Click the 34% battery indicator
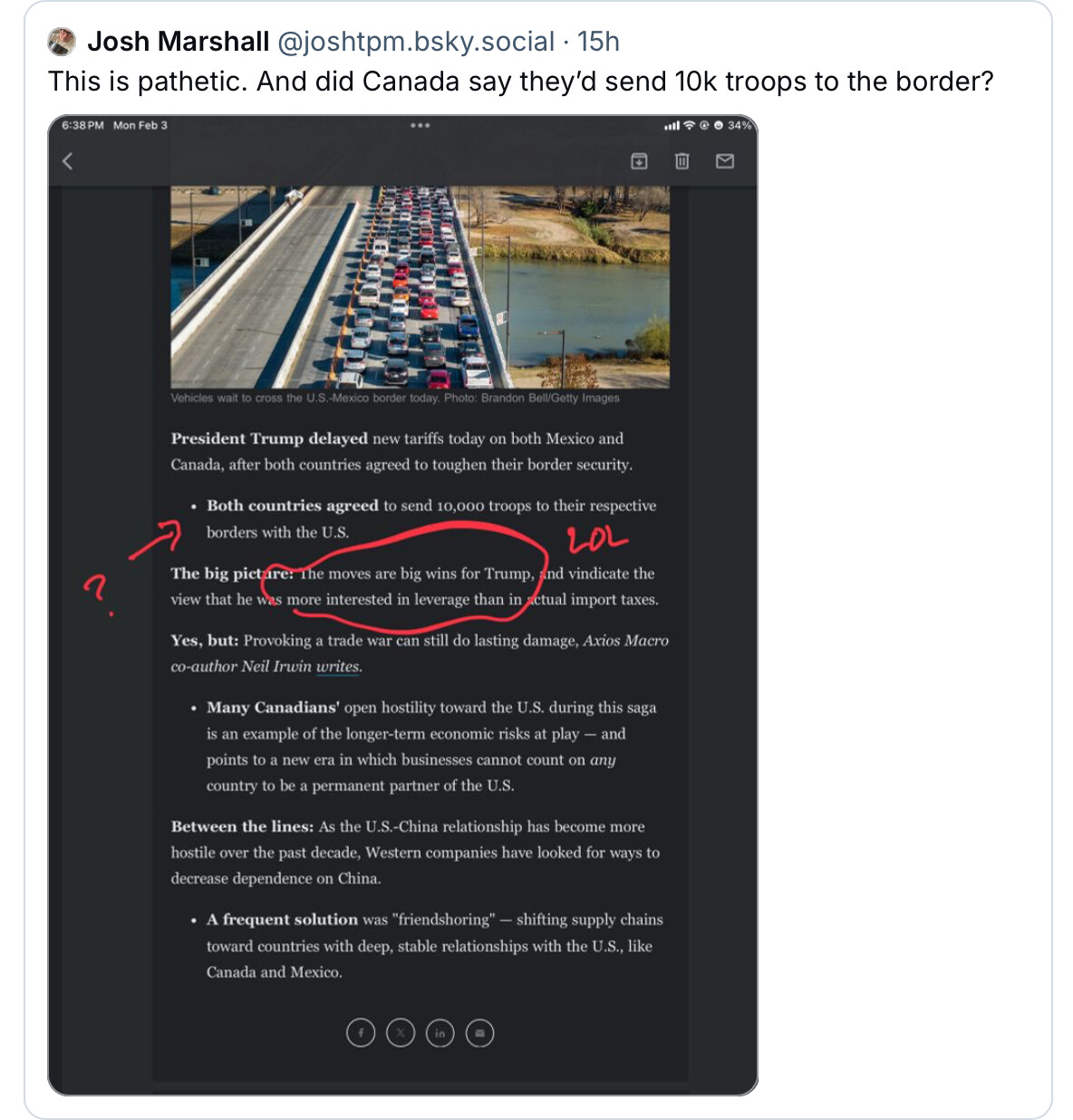Image resolution: width=1073 pixels, height=1120 pixels. point(739,125)
